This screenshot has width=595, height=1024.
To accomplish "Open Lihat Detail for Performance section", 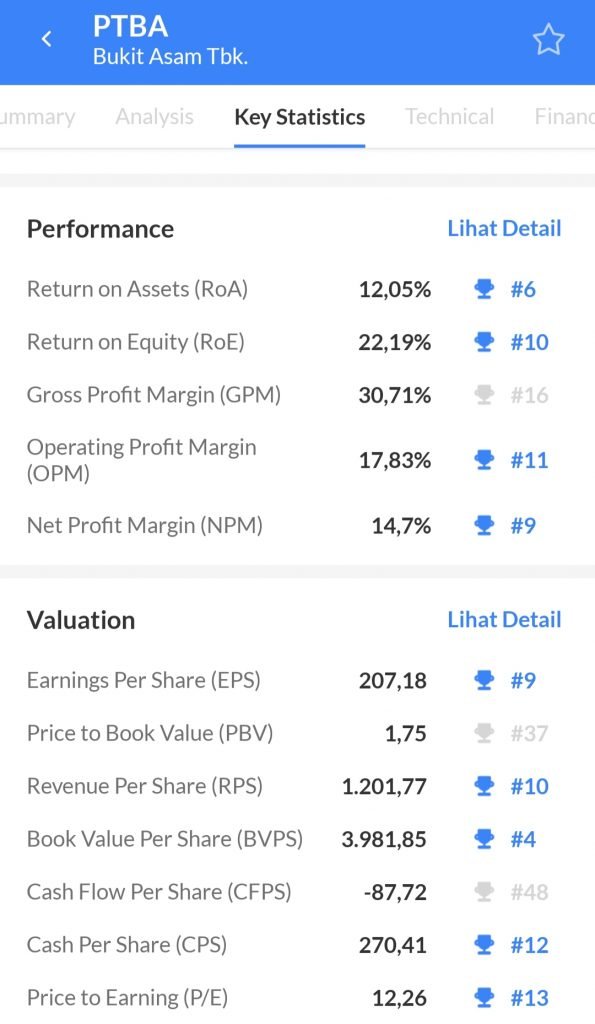I will [x=505, y=228].
